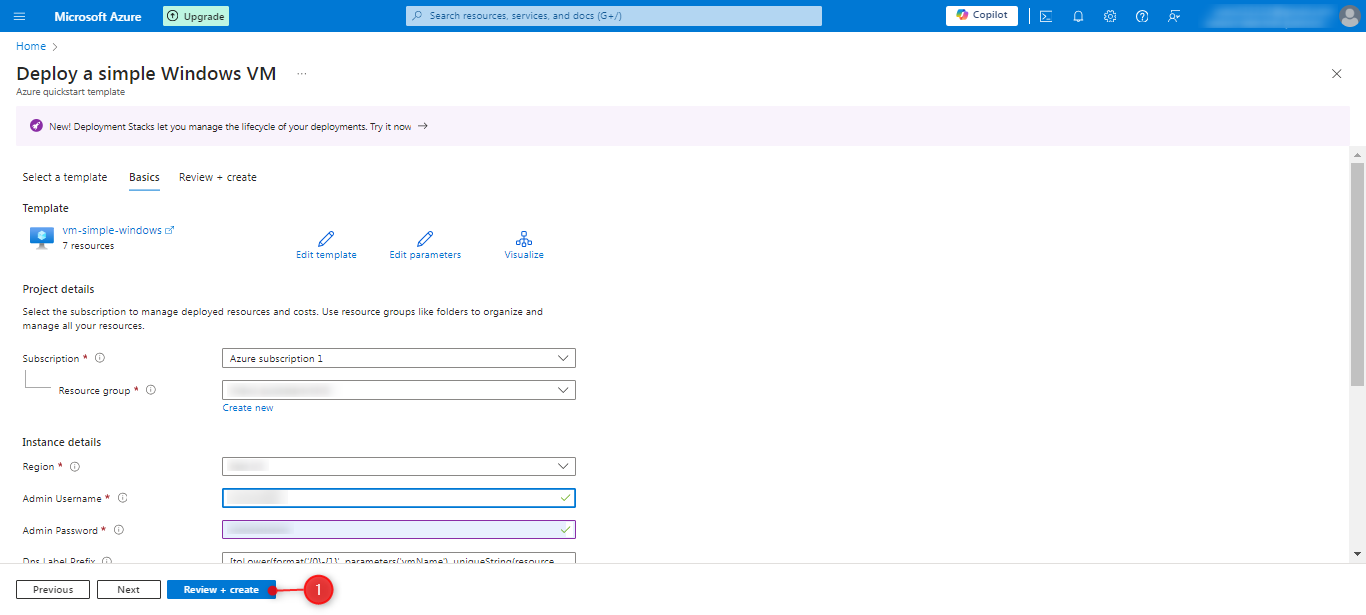
Task: Click Create new resource group link
Action: click(x=248, y=408)
